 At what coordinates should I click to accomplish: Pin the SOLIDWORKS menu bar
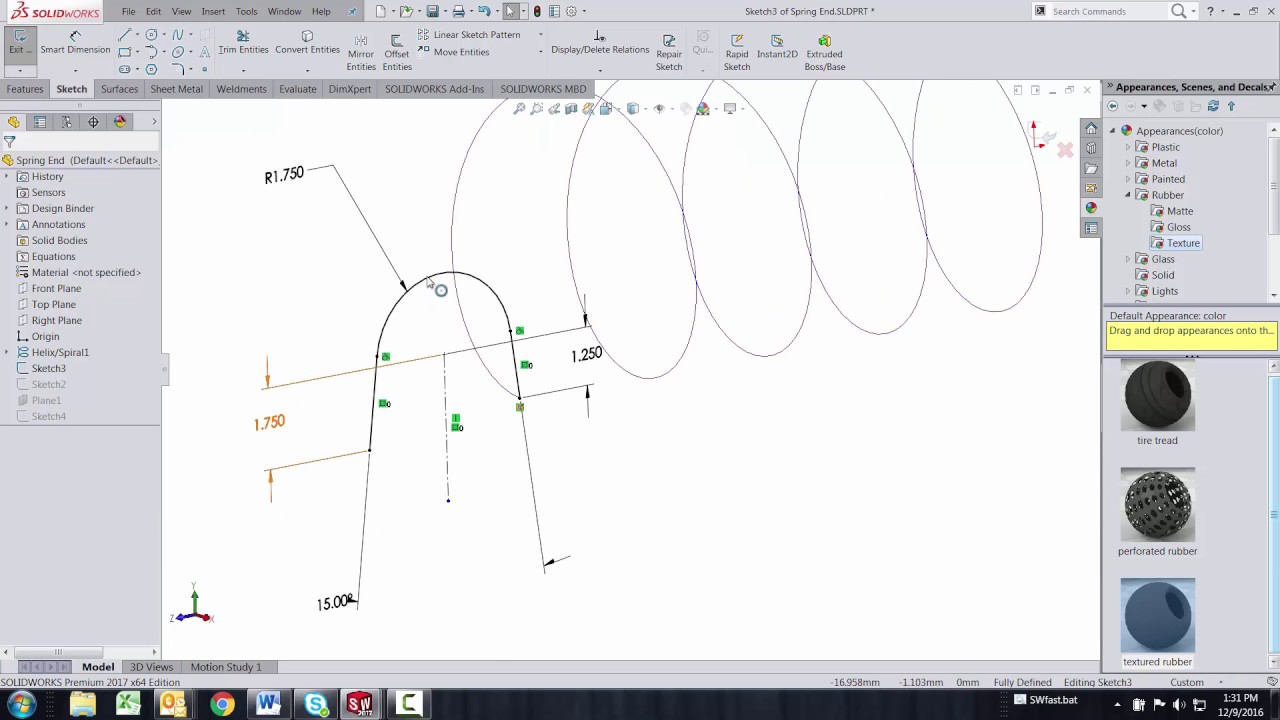pyautogui.click(x=351, y=11)
